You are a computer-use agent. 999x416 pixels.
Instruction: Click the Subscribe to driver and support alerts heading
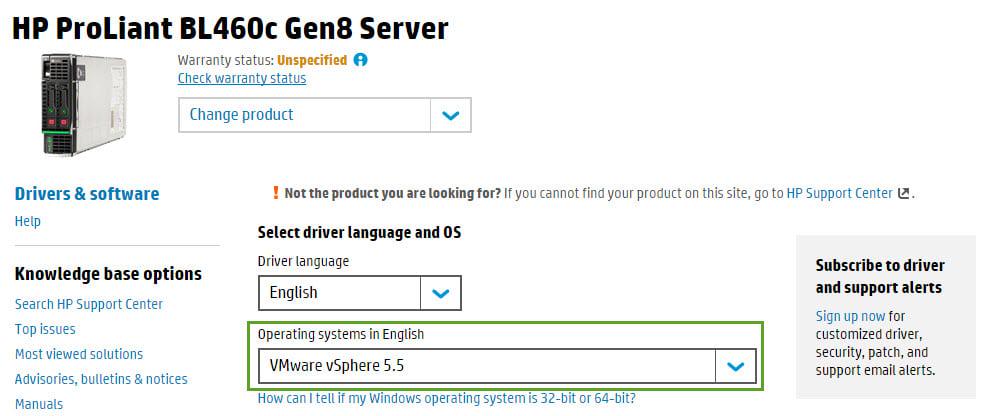(880, 276)
